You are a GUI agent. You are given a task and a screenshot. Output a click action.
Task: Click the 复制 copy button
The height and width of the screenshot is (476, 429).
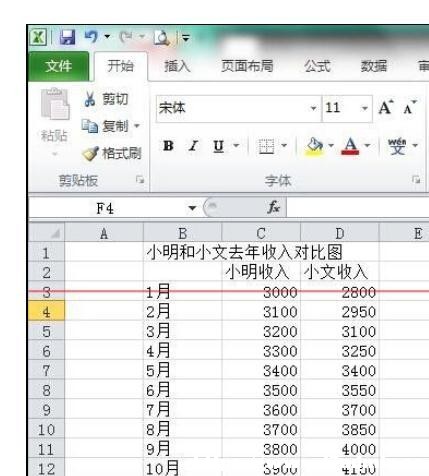point(106,126)
